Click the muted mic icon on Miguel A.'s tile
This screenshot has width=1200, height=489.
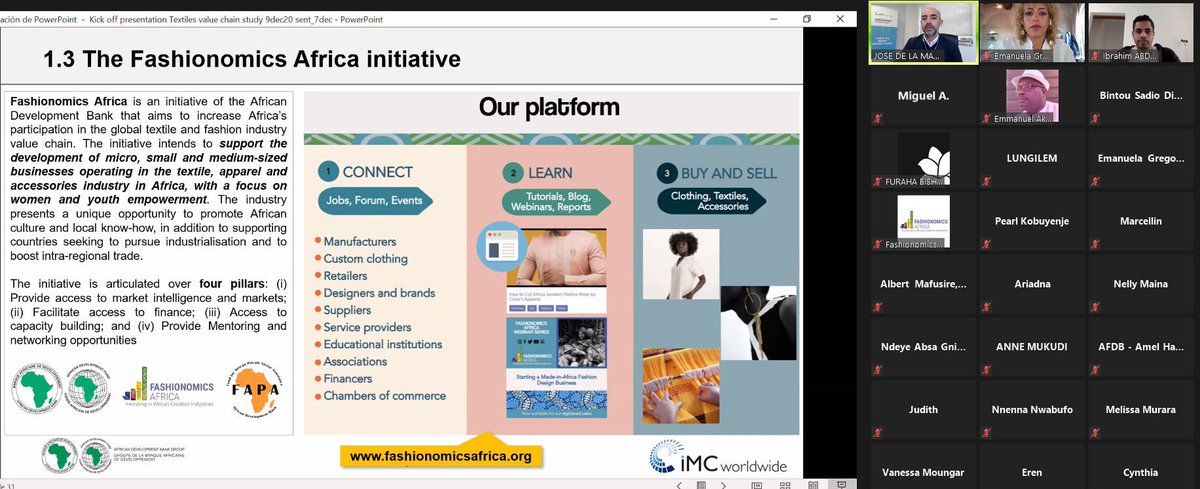pyautogui.click(x=876, y=120)
